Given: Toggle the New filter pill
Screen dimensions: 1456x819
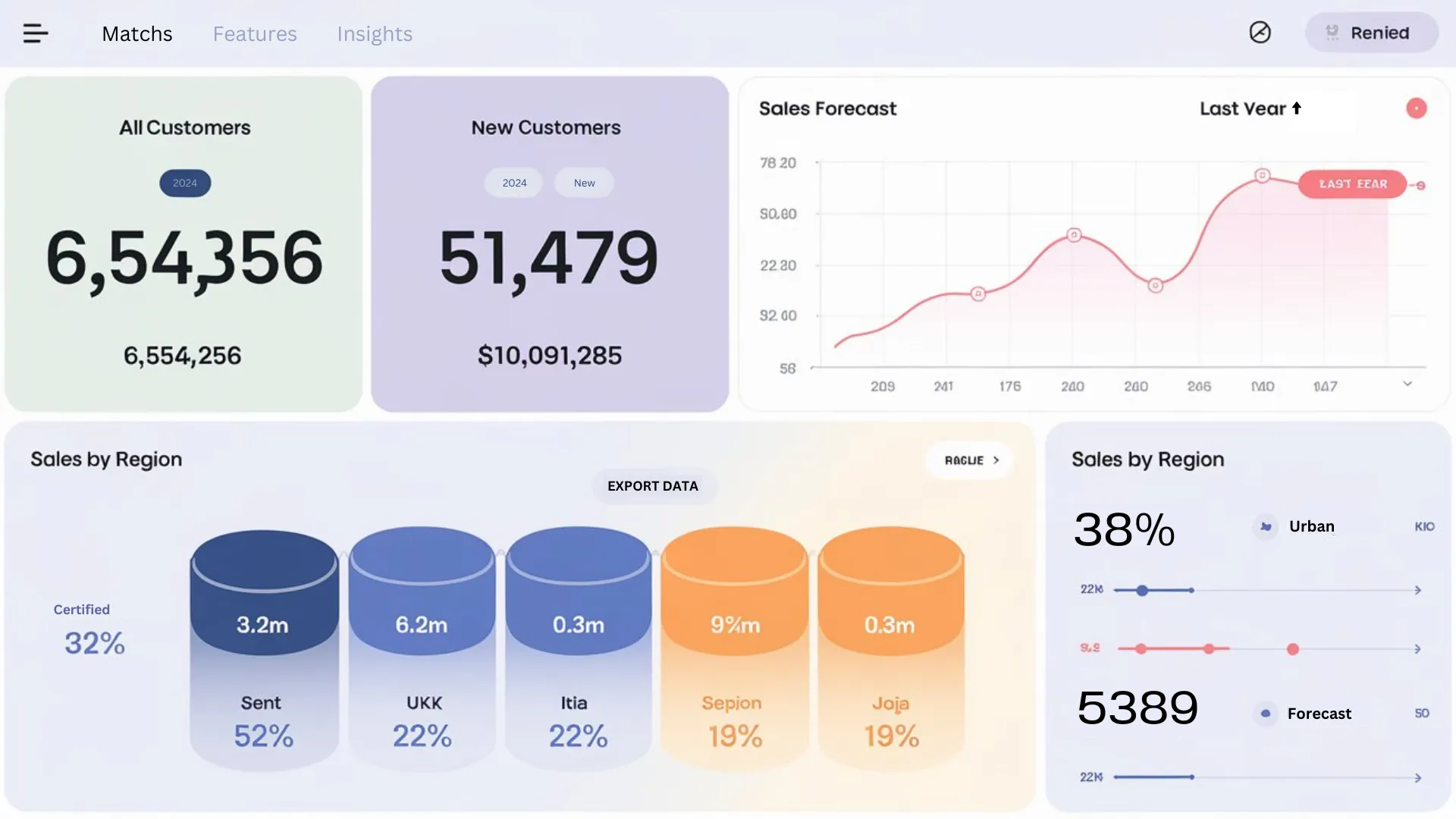Looking at the screenshot, I should (x=584, y=184).
